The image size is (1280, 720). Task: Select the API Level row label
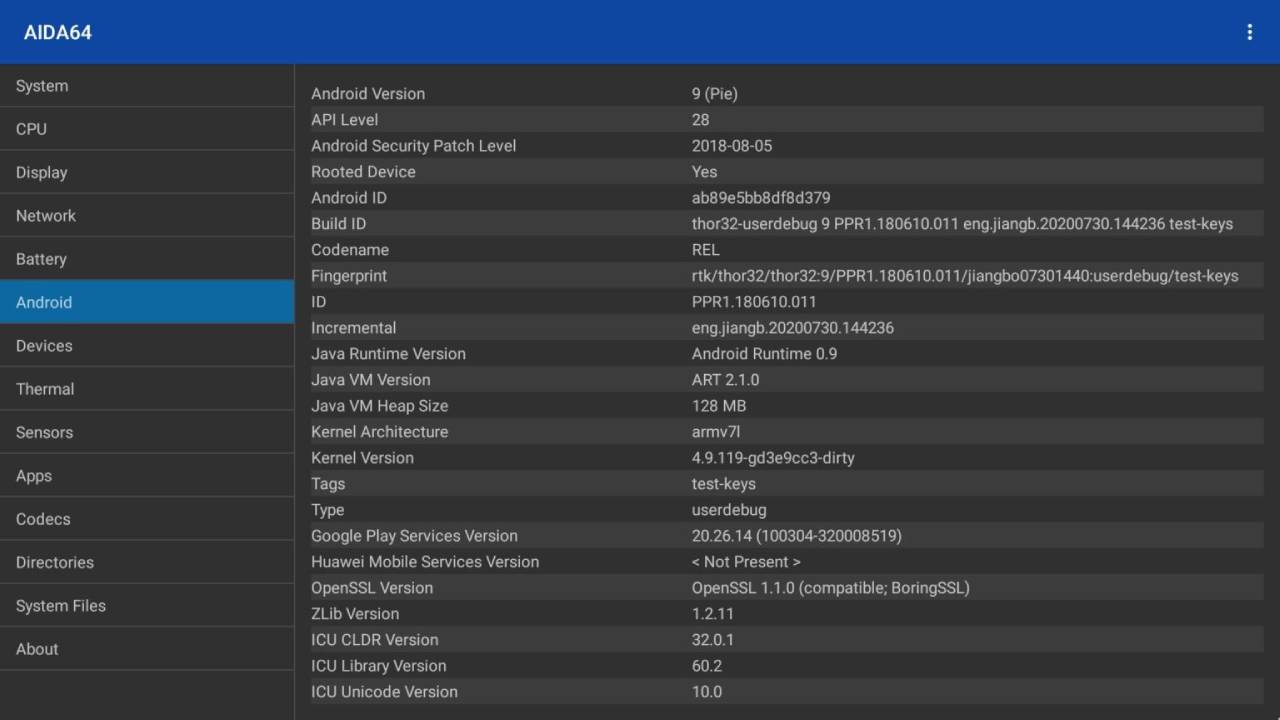click(x=344, y=120)
